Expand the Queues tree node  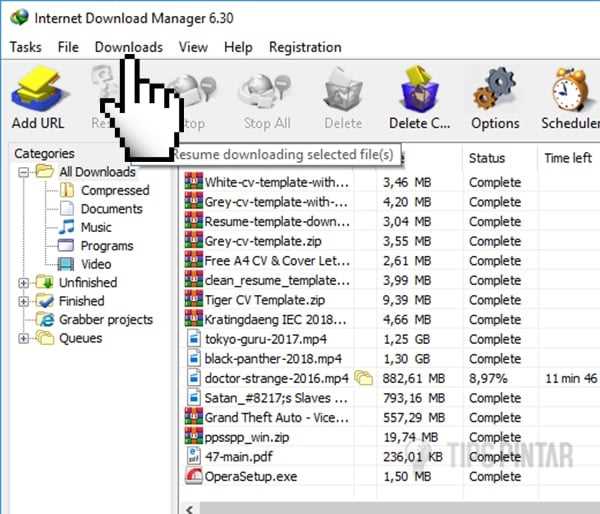pos(23,338)
